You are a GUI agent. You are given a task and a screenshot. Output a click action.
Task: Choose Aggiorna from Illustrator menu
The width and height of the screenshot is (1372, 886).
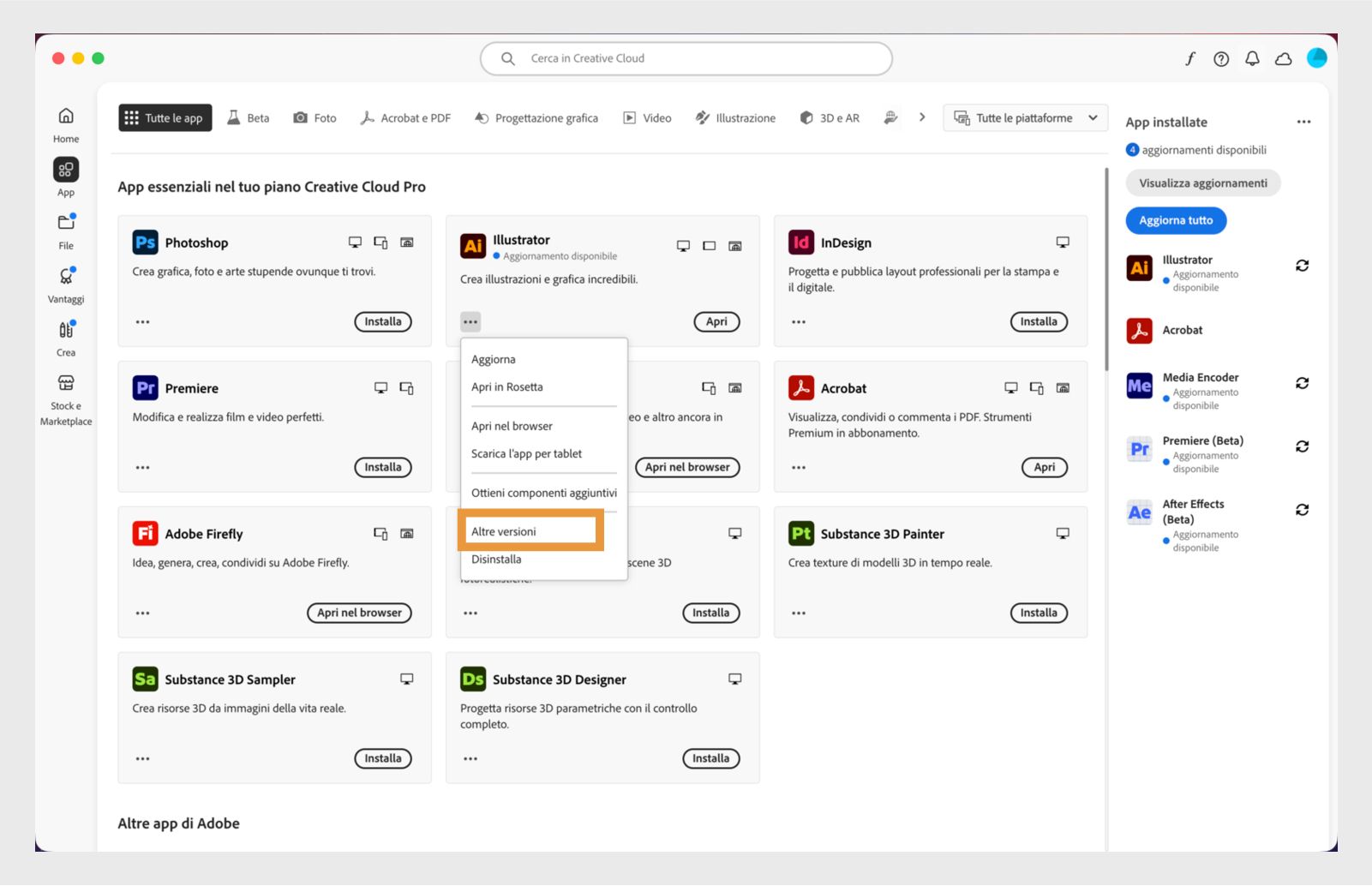point(544,359)
